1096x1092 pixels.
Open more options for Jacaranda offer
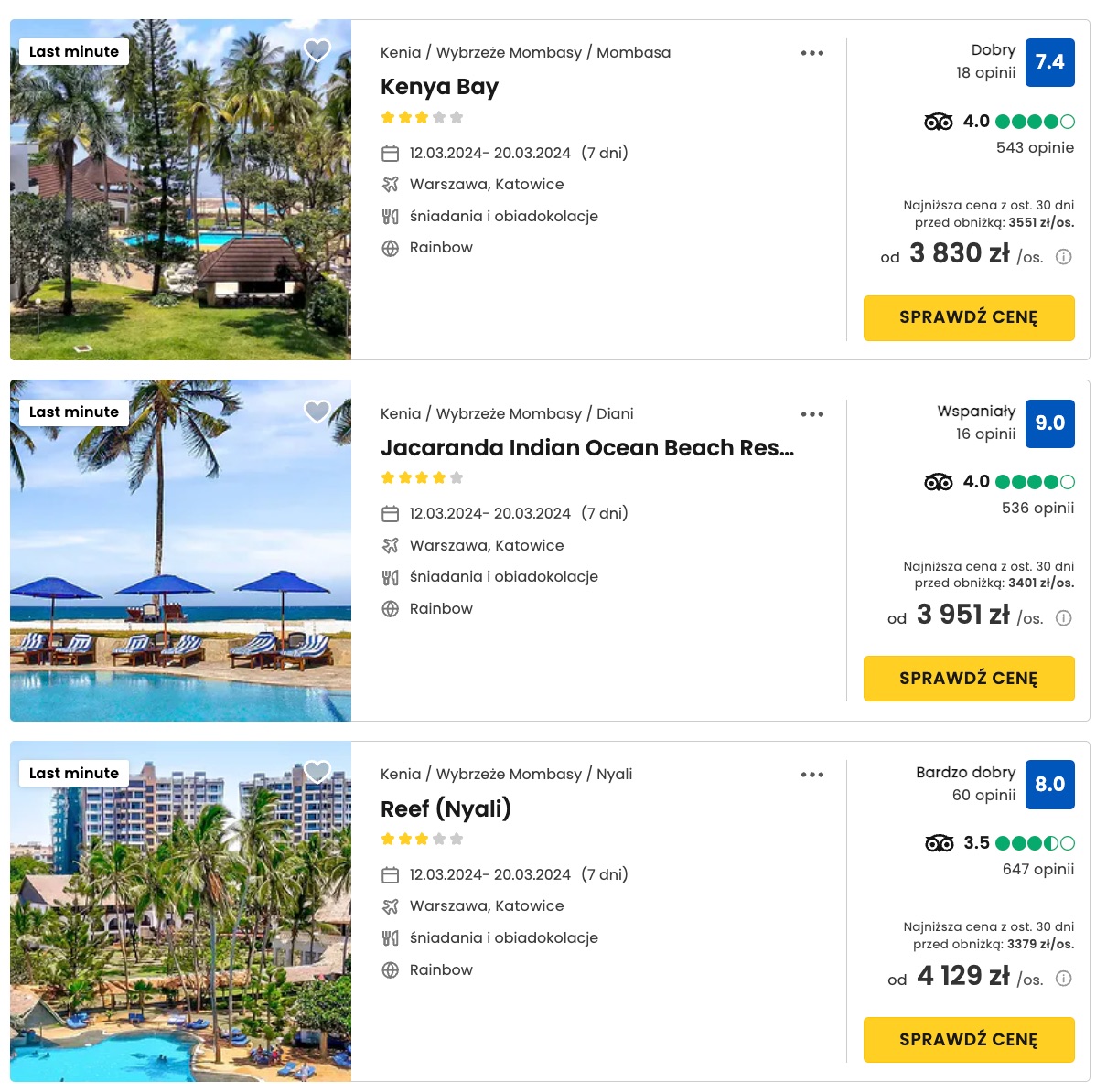(x=811, y=414)
